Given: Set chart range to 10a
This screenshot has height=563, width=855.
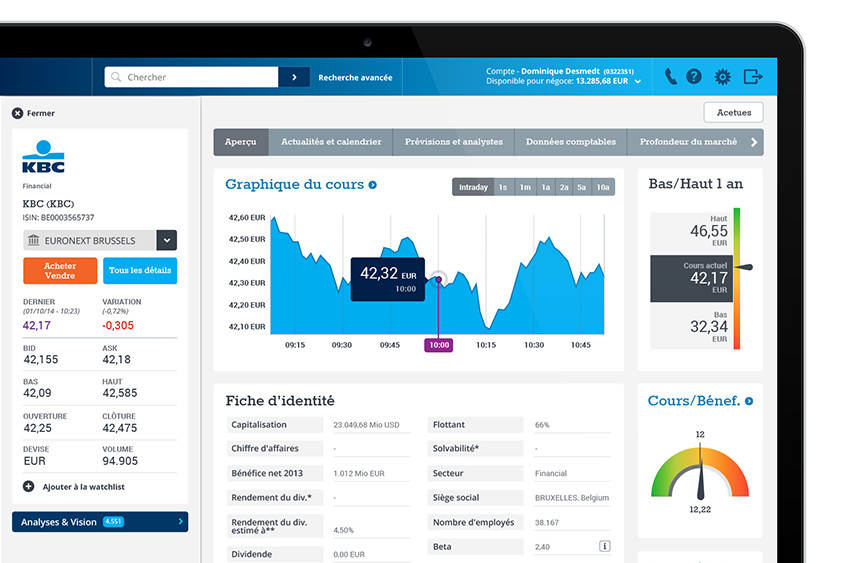Looking at the screenshot, I should point(602,187).
